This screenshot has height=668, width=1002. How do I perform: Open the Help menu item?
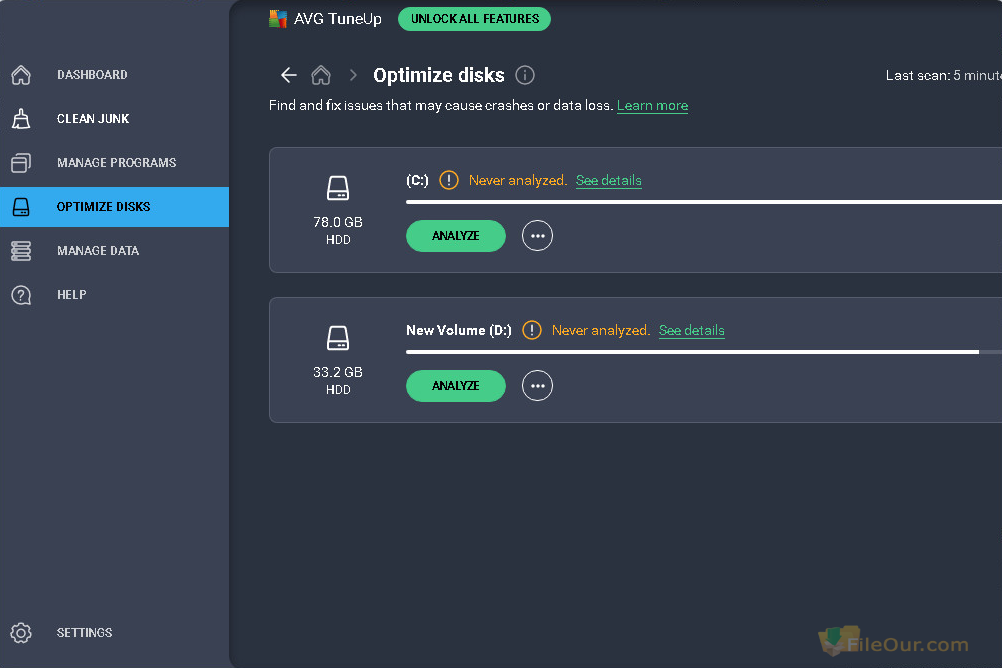tap(72, 295)
